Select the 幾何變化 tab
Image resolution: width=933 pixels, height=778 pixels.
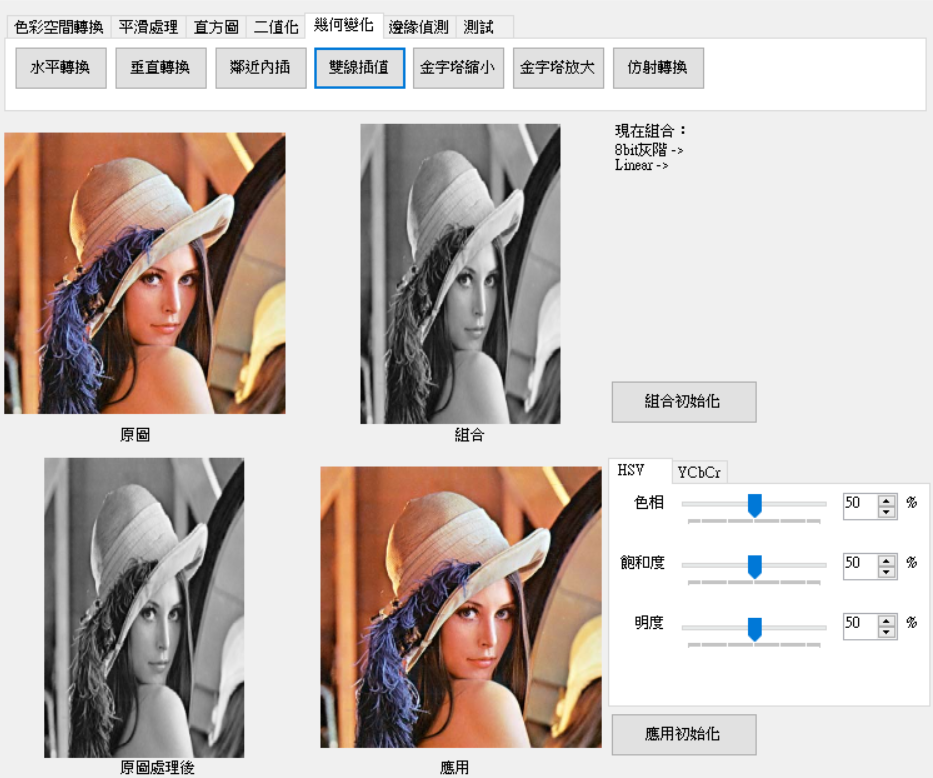pyautogui.click(x=344, y=26)
